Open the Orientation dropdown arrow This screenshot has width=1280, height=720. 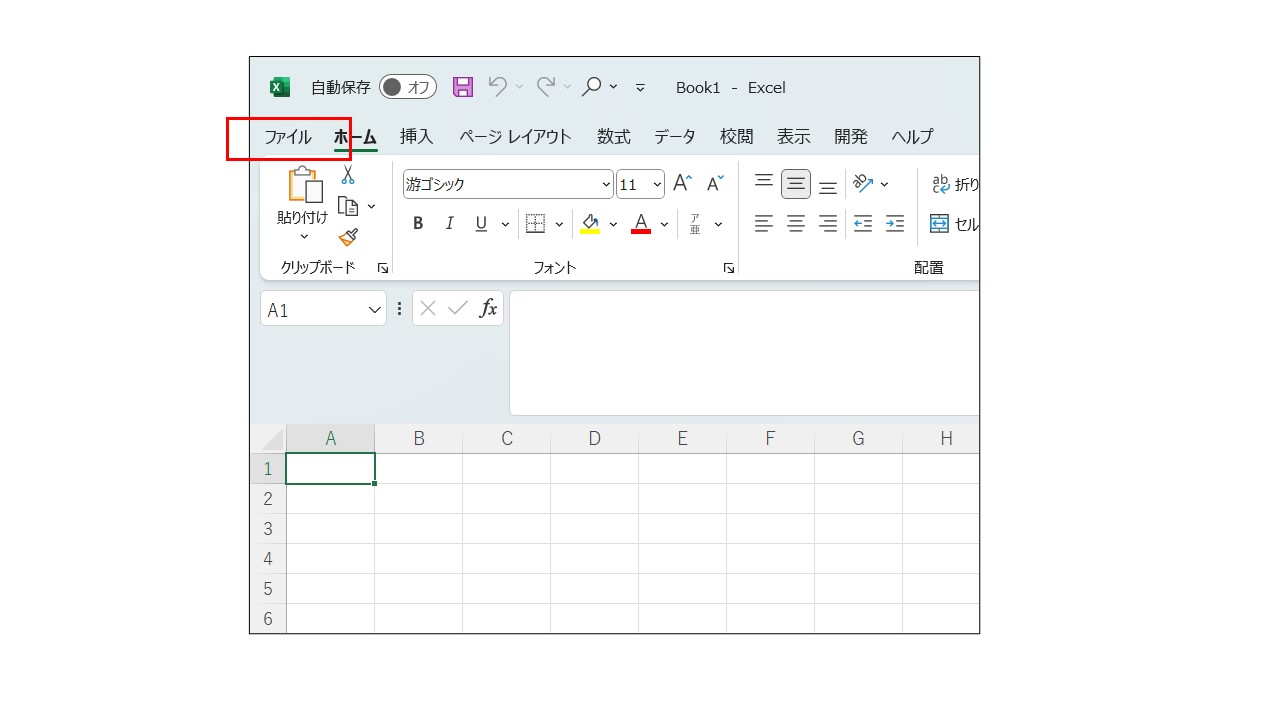click(884, 185)
